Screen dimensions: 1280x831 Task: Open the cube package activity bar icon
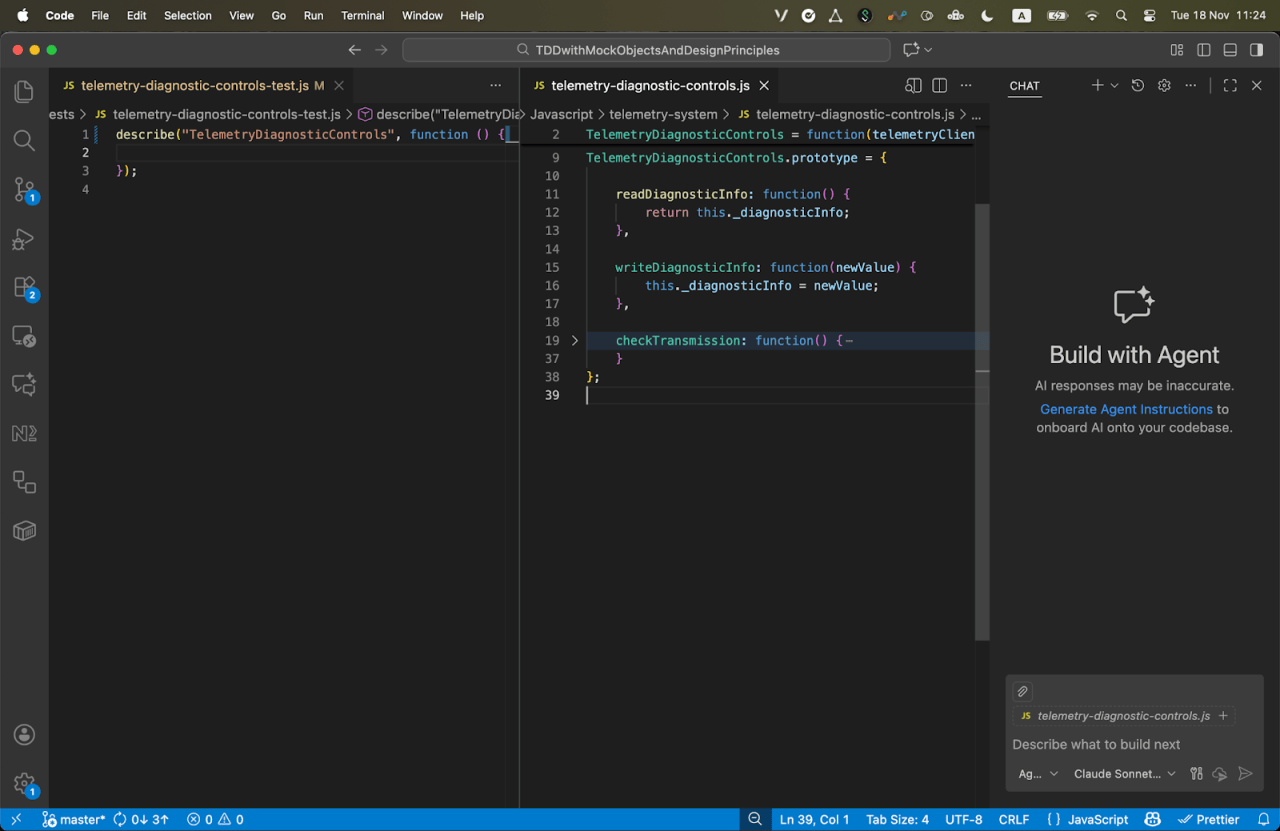tap(24, 530)
